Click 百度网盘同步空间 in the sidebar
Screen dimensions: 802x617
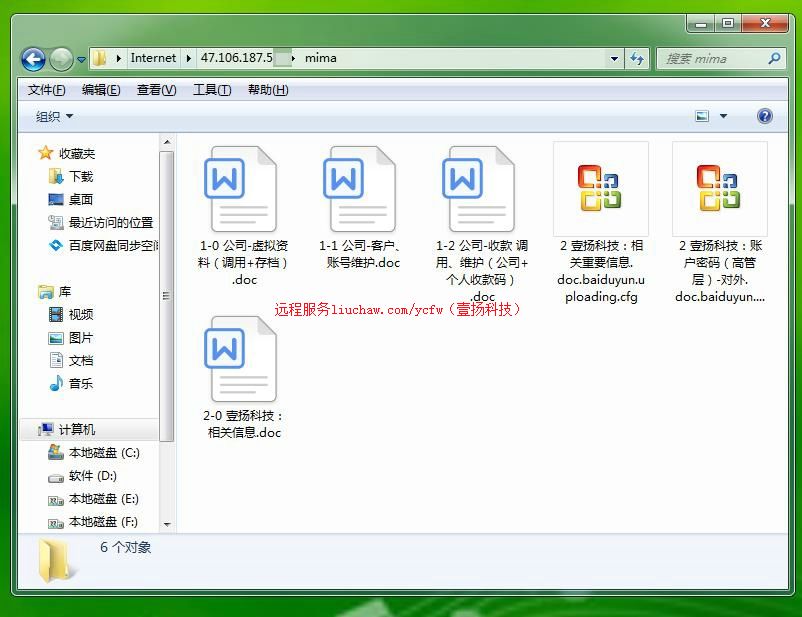[112, 245]
